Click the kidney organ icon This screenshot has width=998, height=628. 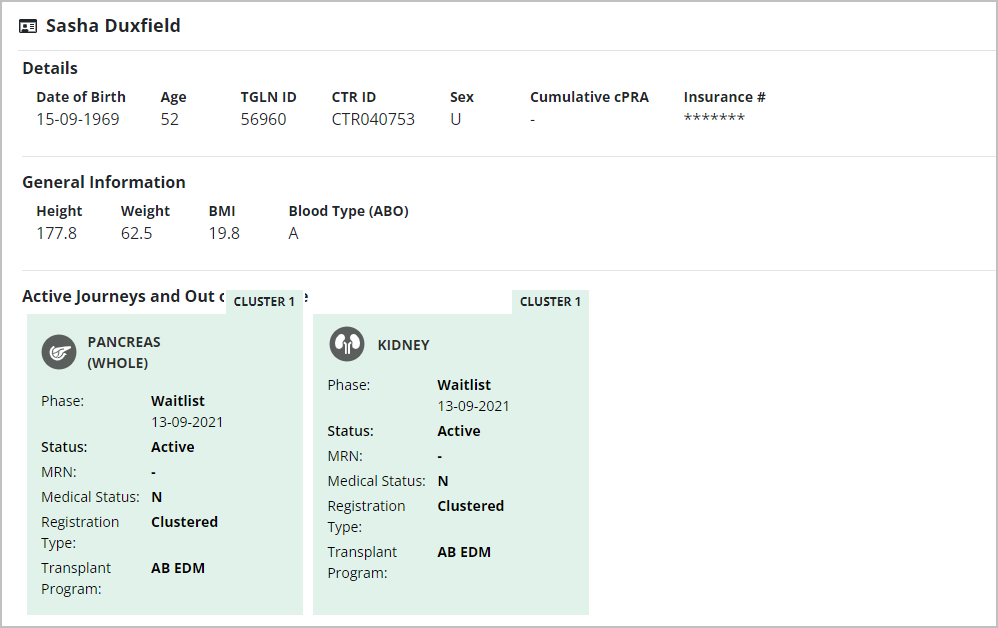tap(347, 345)
